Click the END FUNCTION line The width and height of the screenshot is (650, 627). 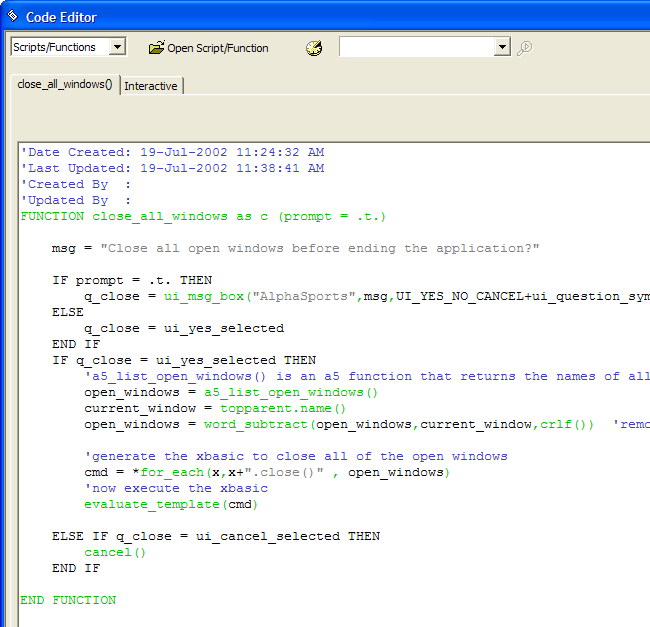click(68, 600)
